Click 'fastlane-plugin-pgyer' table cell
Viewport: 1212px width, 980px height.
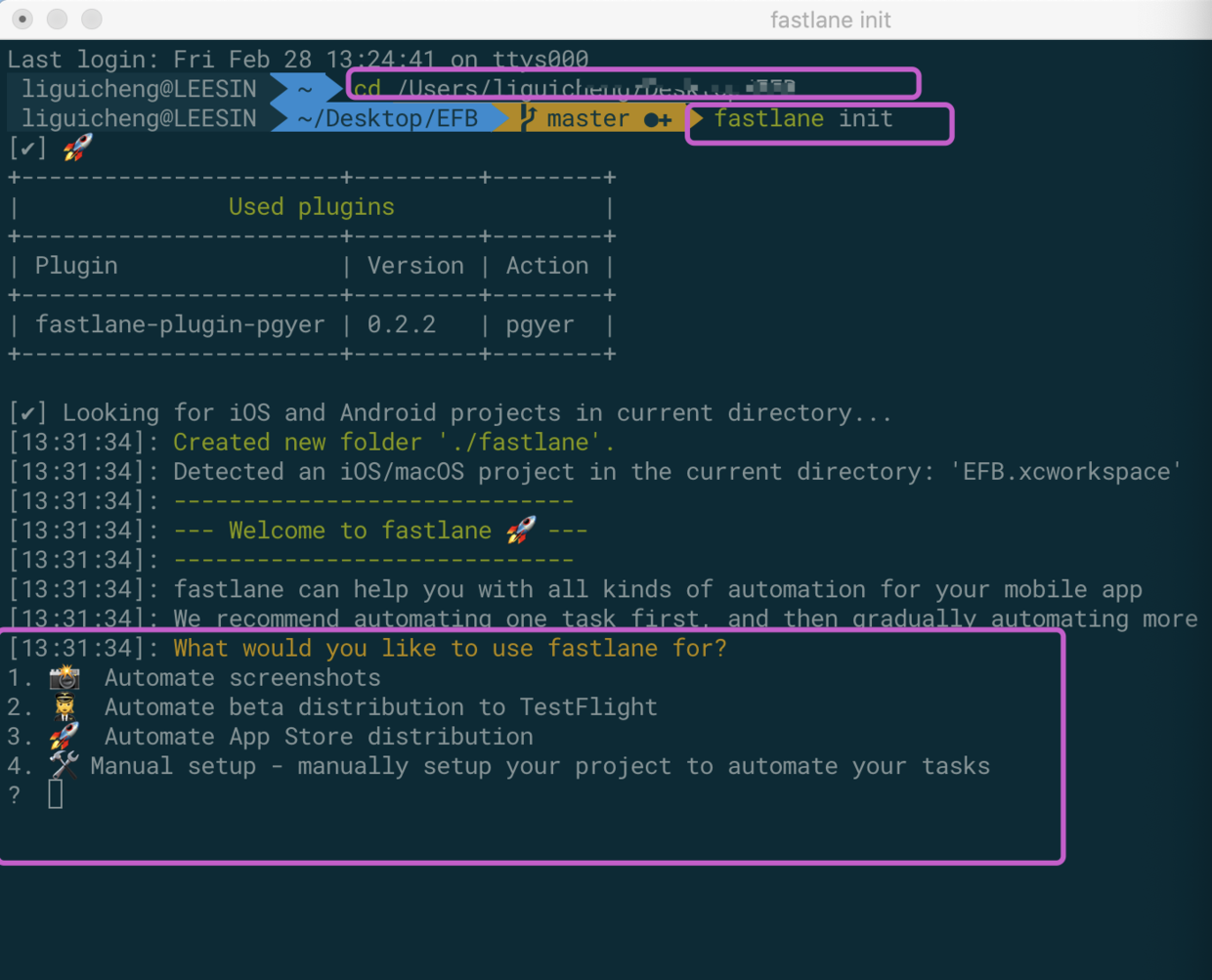(180, 324)
